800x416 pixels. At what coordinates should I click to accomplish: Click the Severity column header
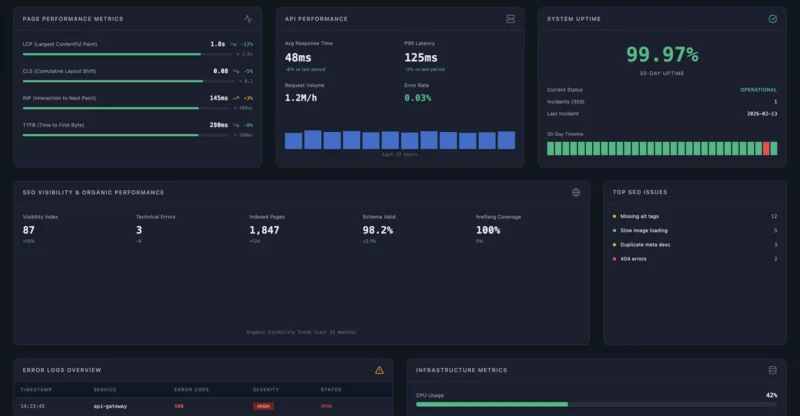point(265,389)
